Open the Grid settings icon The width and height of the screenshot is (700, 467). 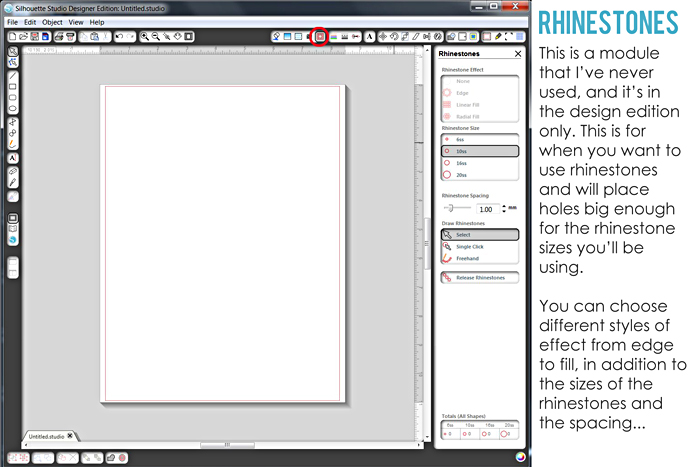coord(520,37)
